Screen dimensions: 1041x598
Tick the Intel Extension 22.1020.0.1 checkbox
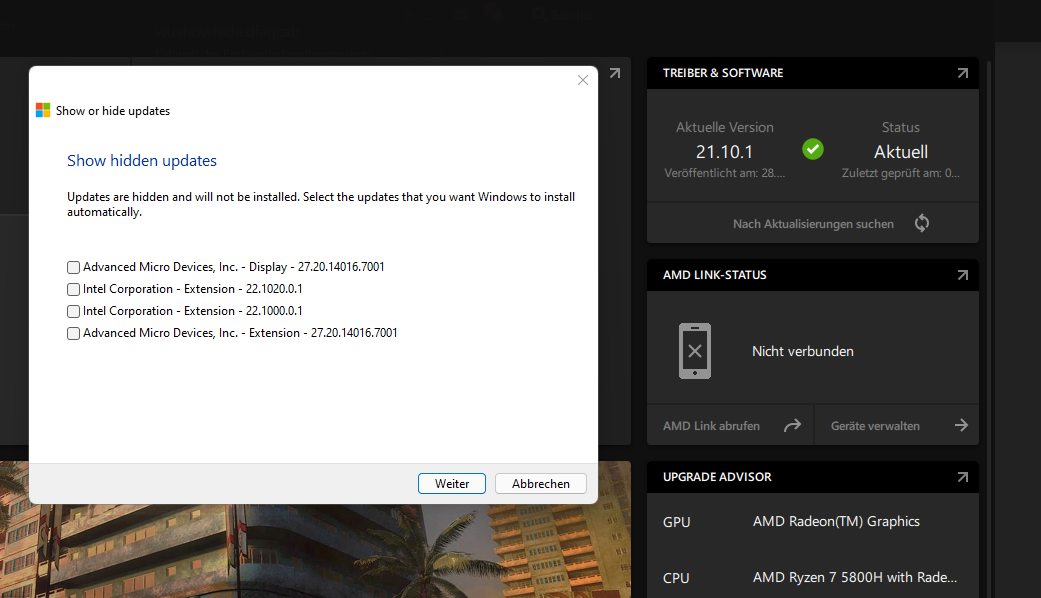[x=73, y=289]
